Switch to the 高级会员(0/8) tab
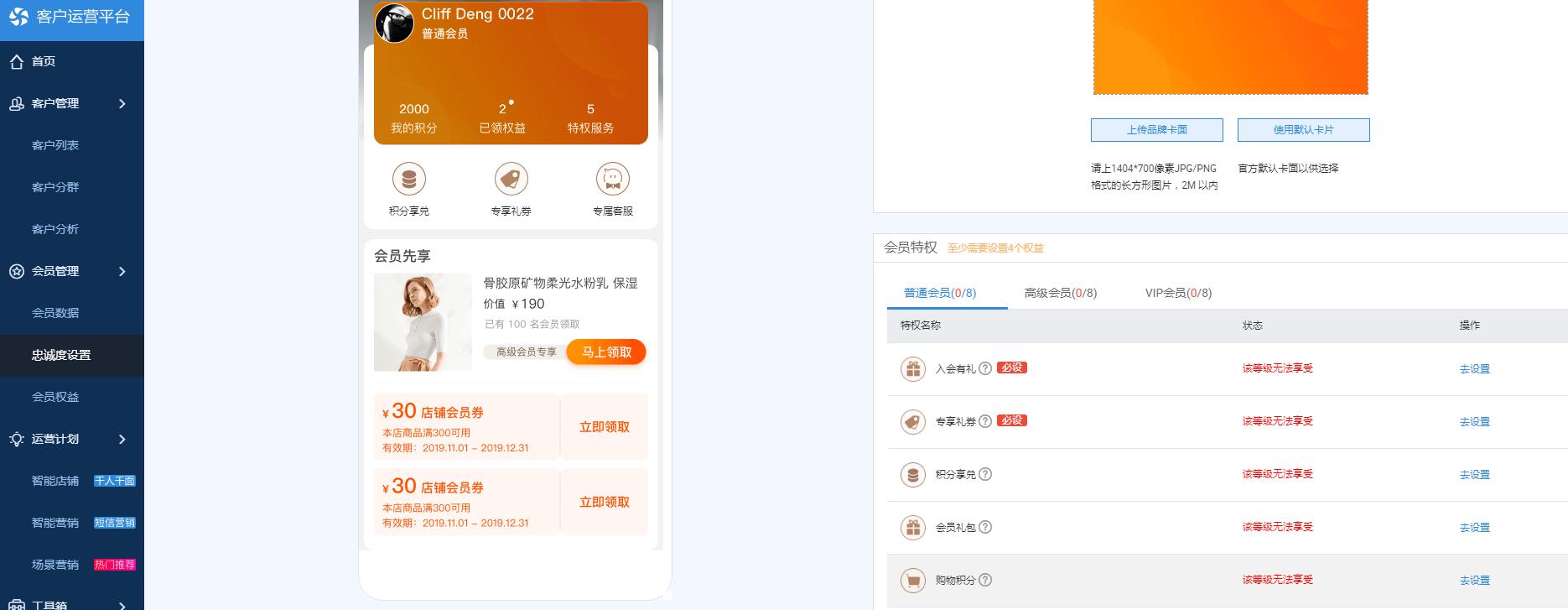This screenshot has width=1568, height=610. click(x=1061, y=293)
